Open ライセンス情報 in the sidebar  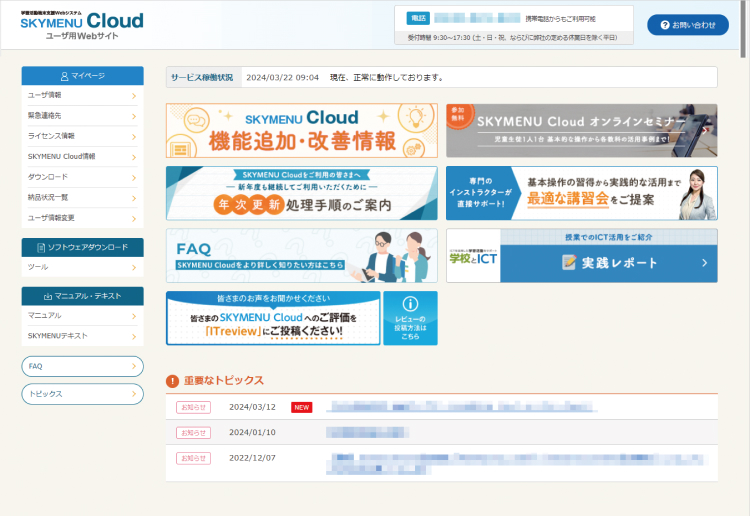[x=82, y=136]
